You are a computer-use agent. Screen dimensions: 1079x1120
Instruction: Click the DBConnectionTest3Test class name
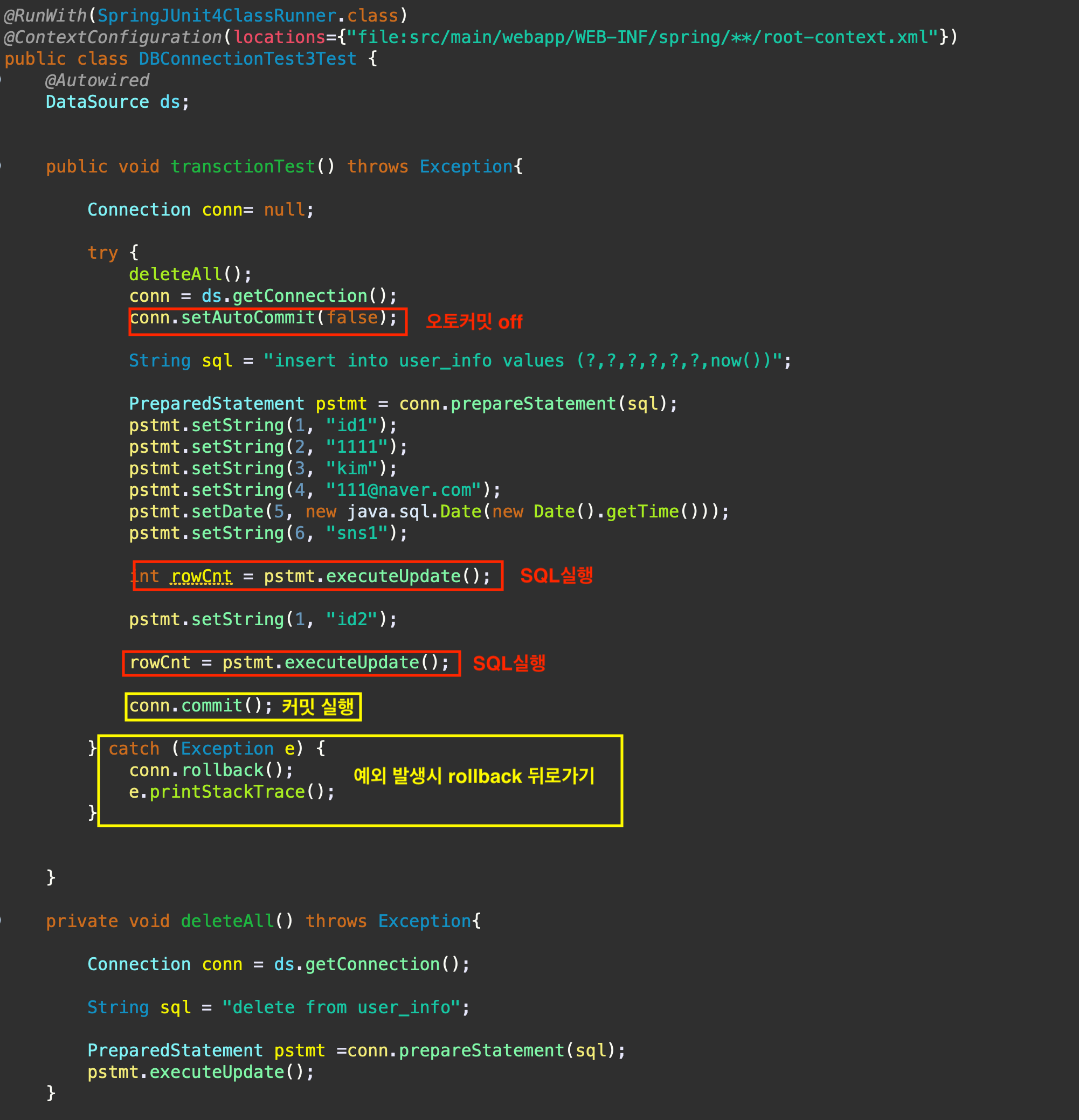[x=247, y=59]
